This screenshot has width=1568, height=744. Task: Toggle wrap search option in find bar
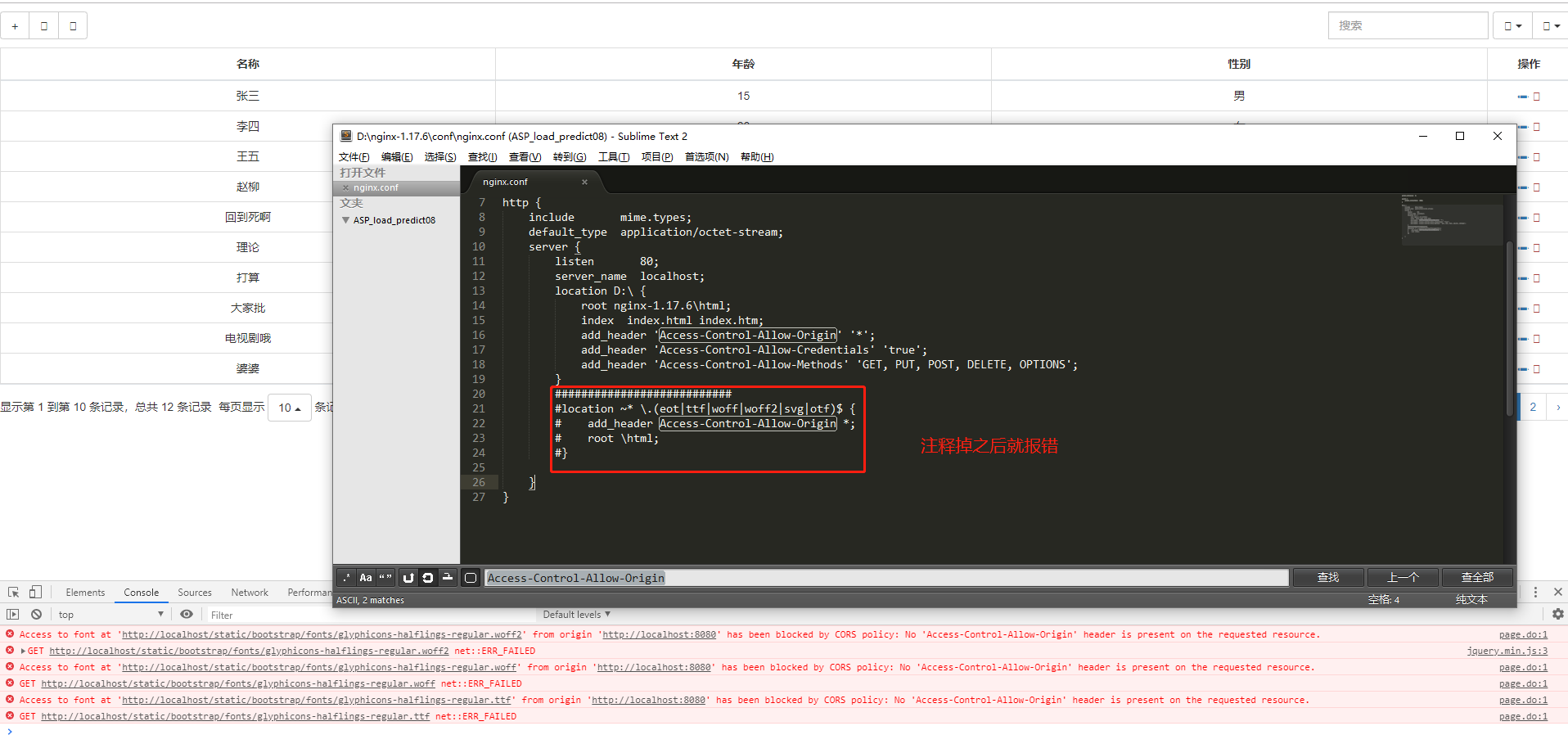(408, 577)
